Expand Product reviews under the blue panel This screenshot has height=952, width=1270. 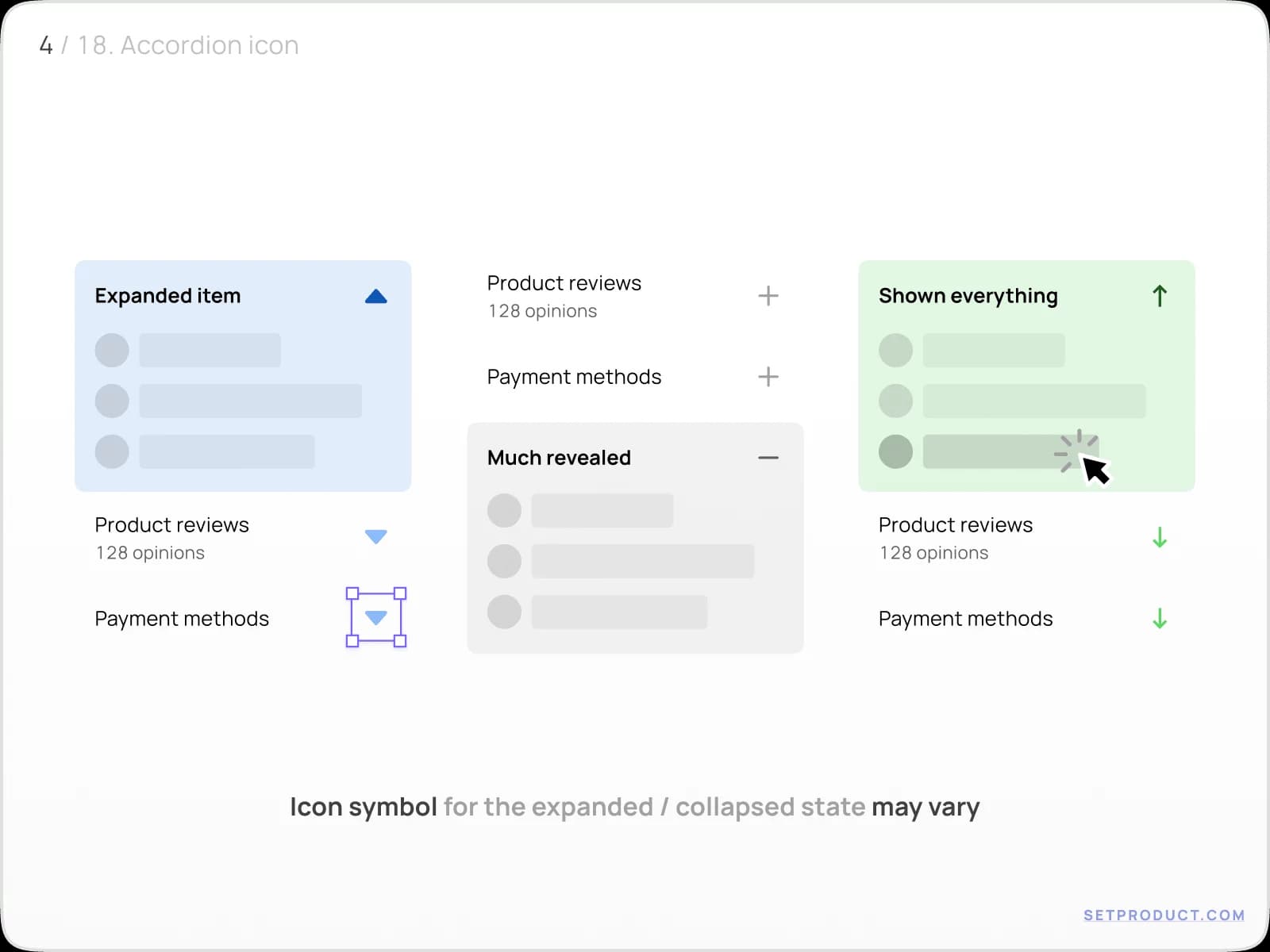pos(376,536)
